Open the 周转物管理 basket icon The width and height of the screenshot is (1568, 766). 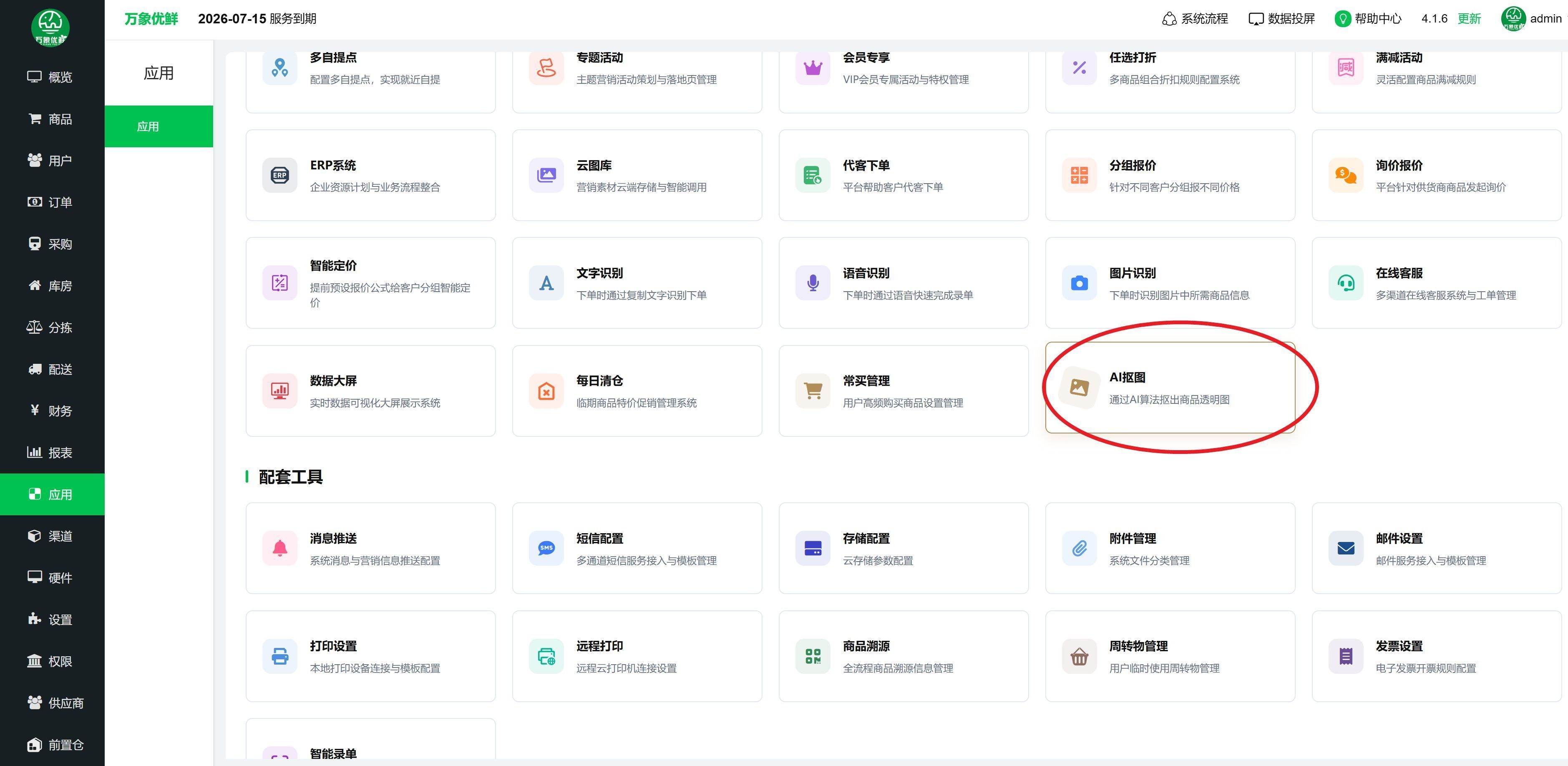tap(1079, 656)
